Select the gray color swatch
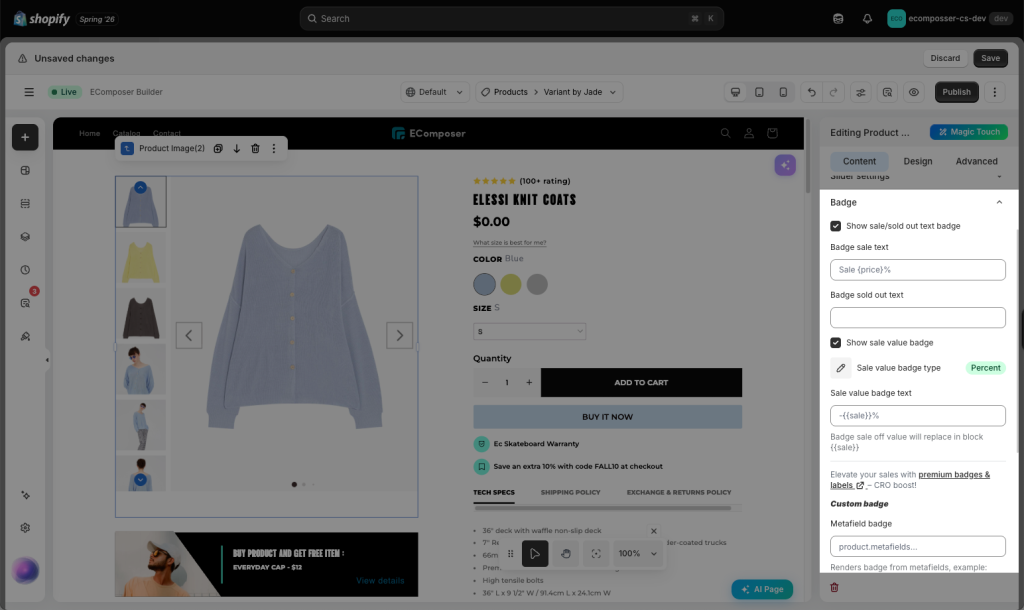 pos(537,284)
